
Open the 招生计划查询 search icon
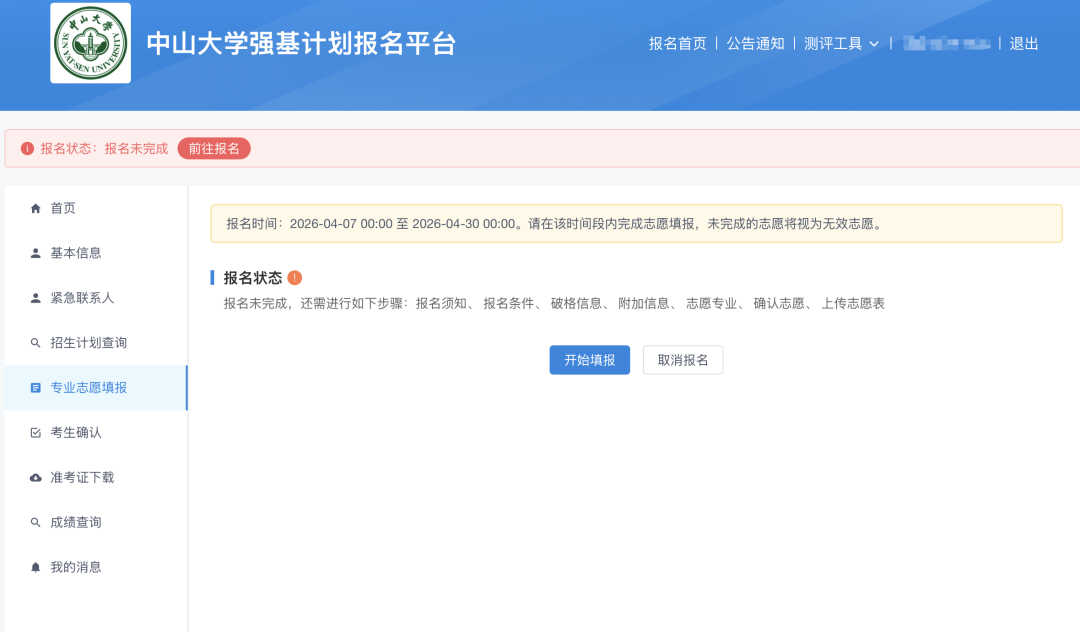35,342
